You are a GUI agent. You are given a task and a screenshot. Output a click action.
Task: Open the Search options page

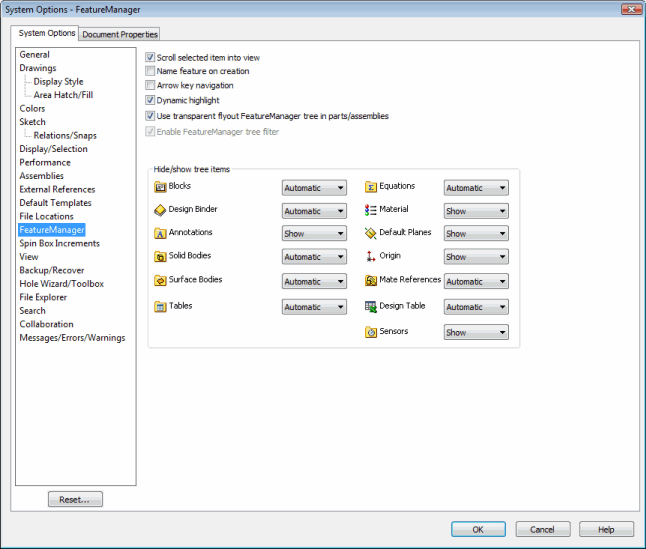pos(33,311)
